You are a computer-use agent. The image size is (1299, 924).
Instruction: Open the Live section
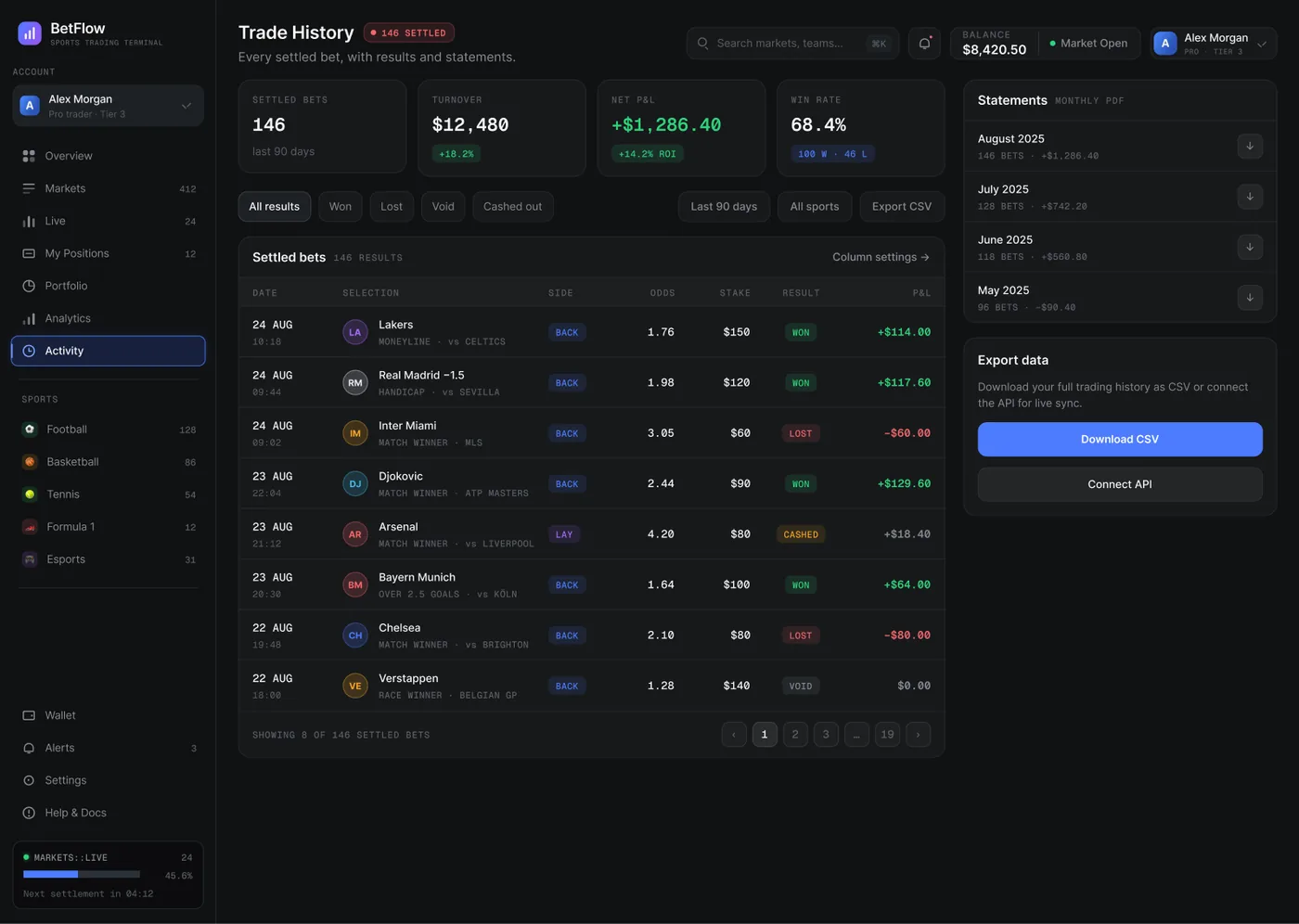pos(109,221)
